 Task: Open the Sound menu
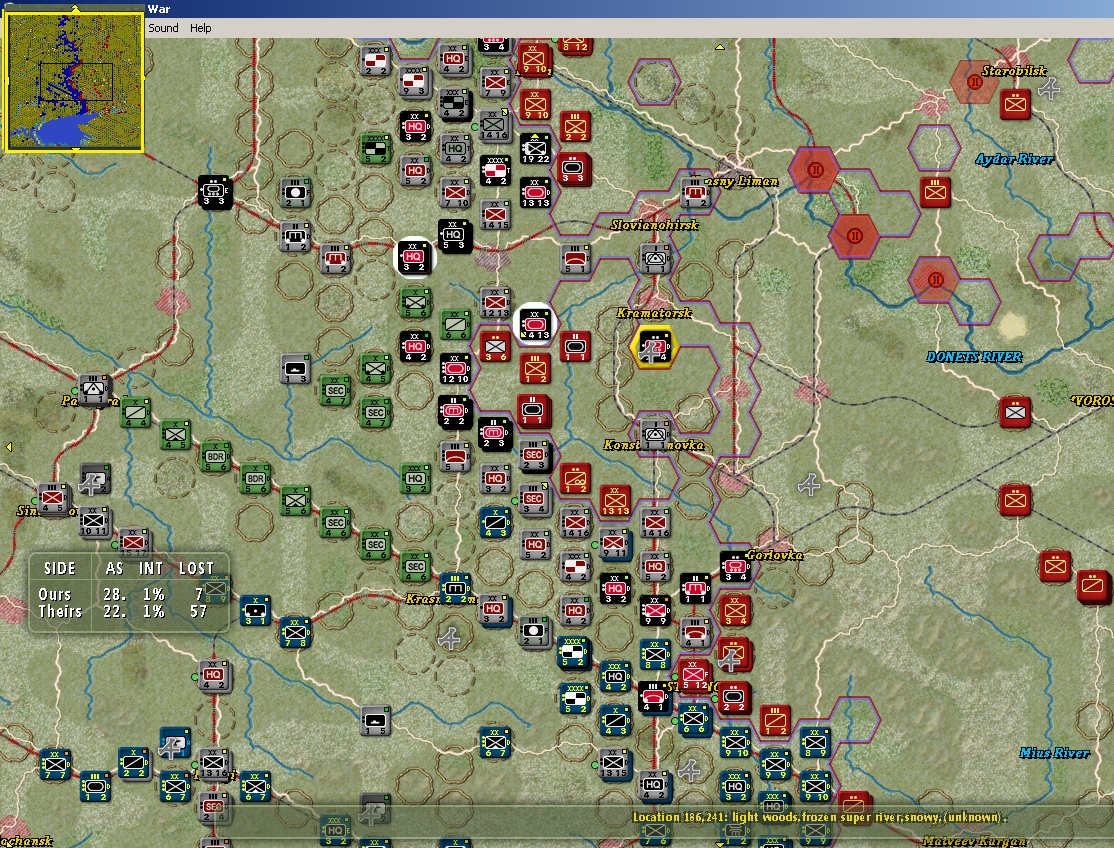[x=163, y=28]
